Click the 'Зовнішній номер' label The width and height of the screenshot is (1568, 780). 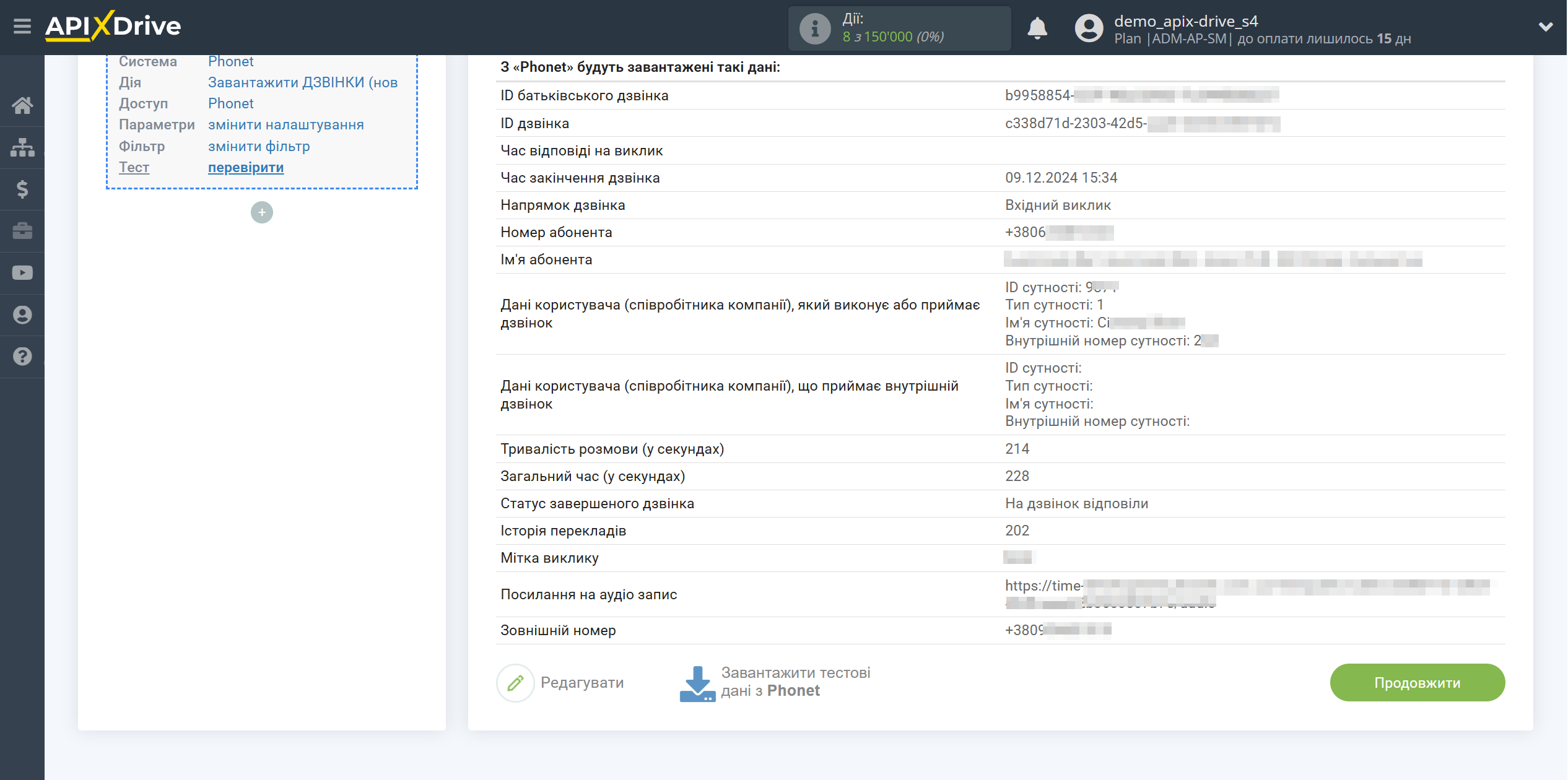pyautogui.click(x=558, y=630)
